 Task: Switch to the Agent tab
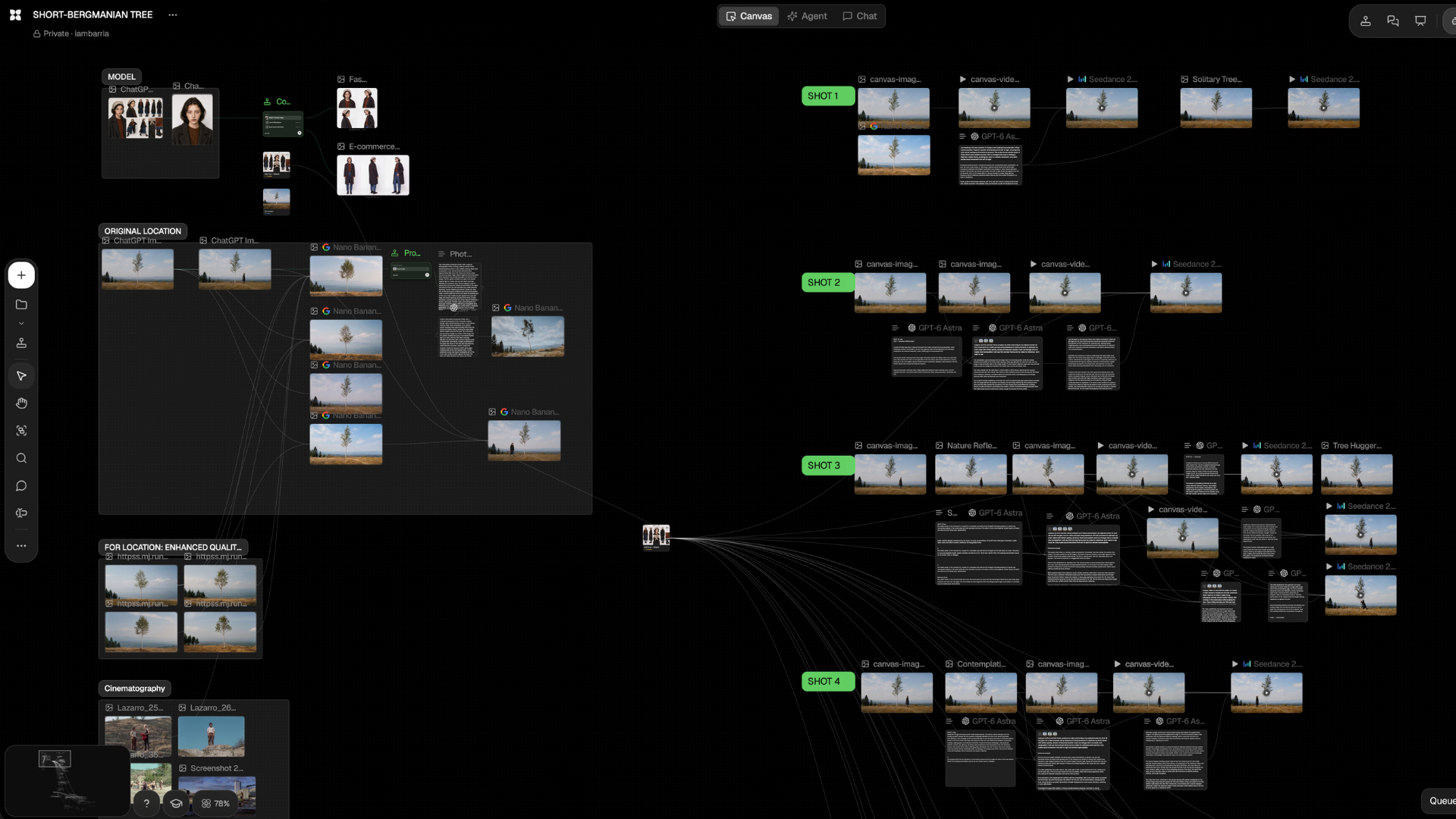pyautogui.click(x=807, y=16)
